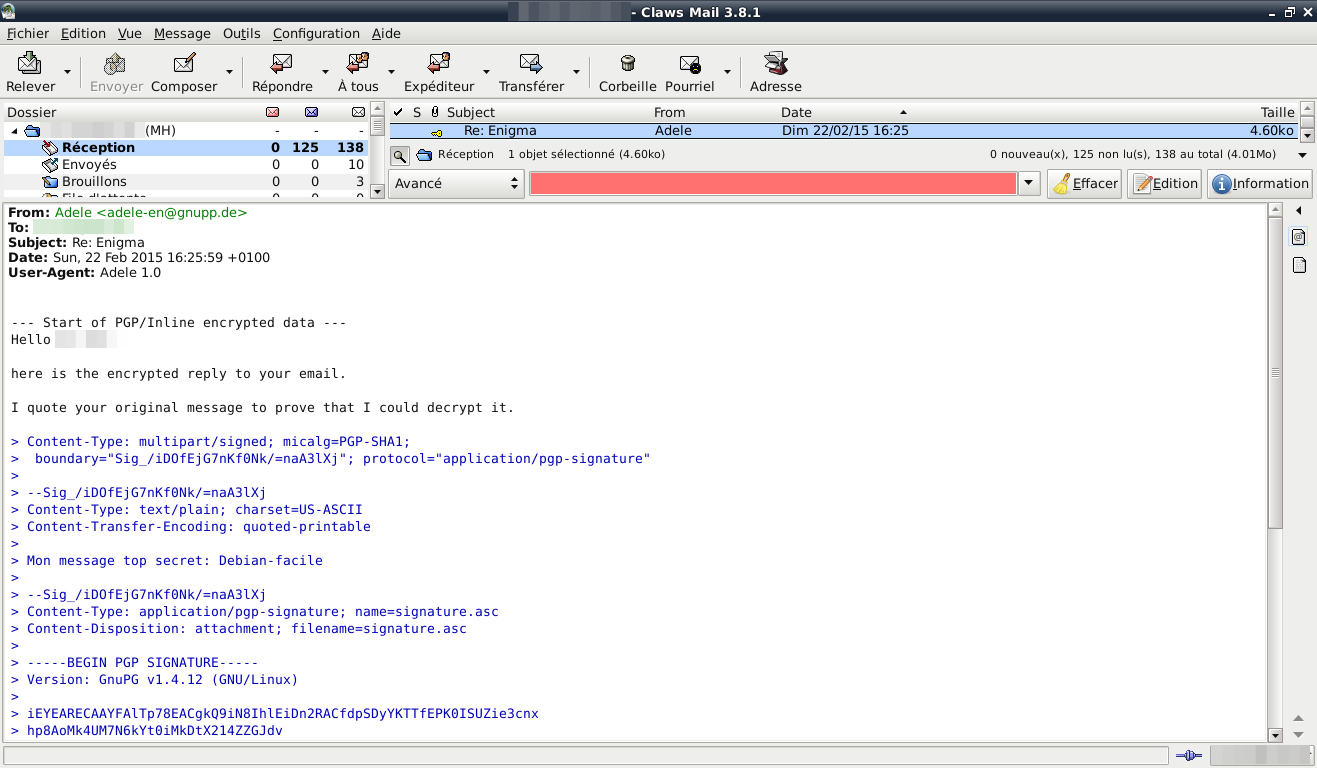Open the Outils menu

click(x=241, y=33)
